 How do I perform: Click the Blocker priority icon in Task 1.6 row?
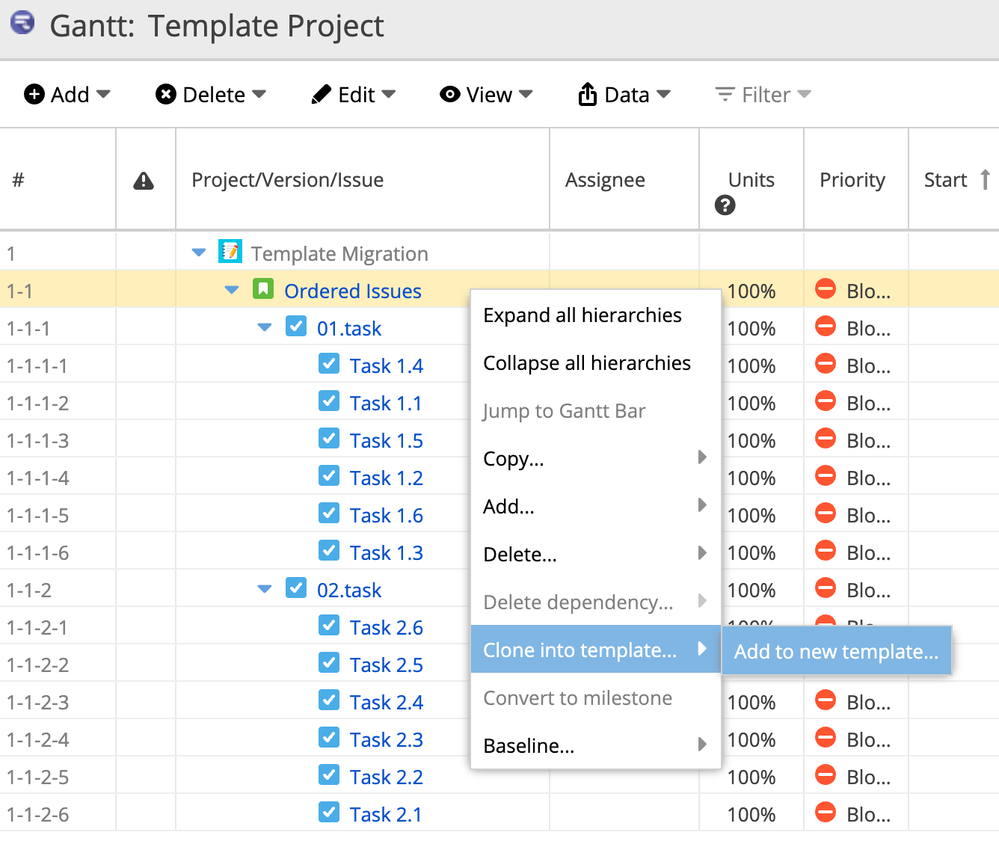pyautogui.click(x=825, y=513)
